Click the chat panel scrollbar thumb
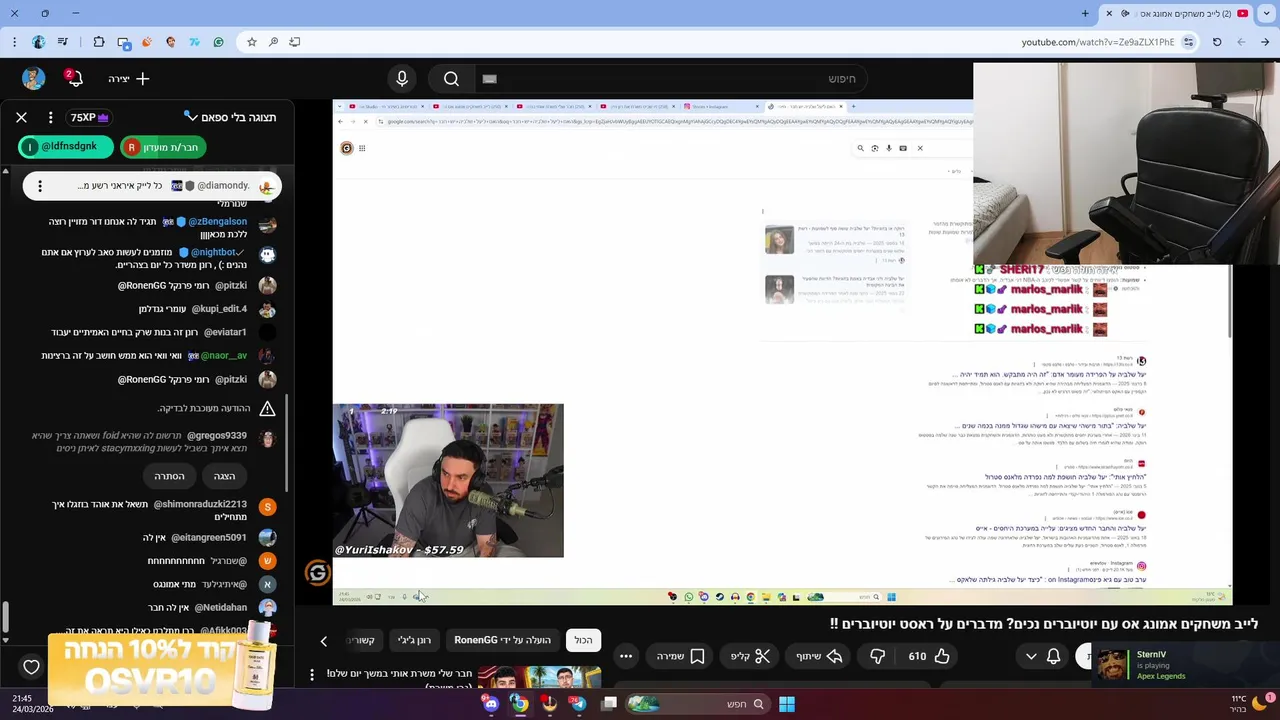Viewport: 1280px width, 720px height. click(x=6, y=617)
